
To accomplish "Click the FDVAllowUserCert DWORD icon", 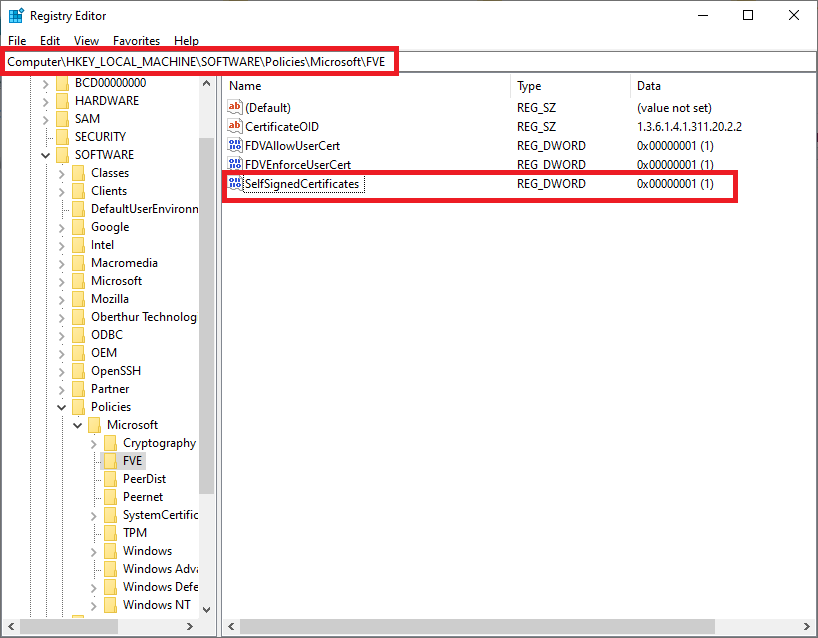I will coord(235,146).
